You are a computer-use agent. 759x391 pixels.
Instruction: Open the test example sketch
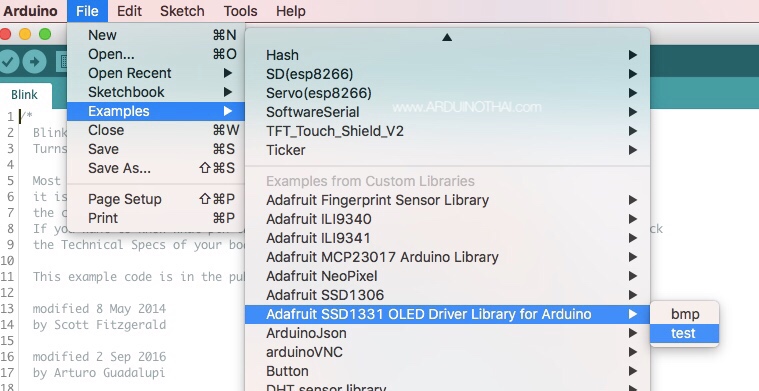click(684, 333)
